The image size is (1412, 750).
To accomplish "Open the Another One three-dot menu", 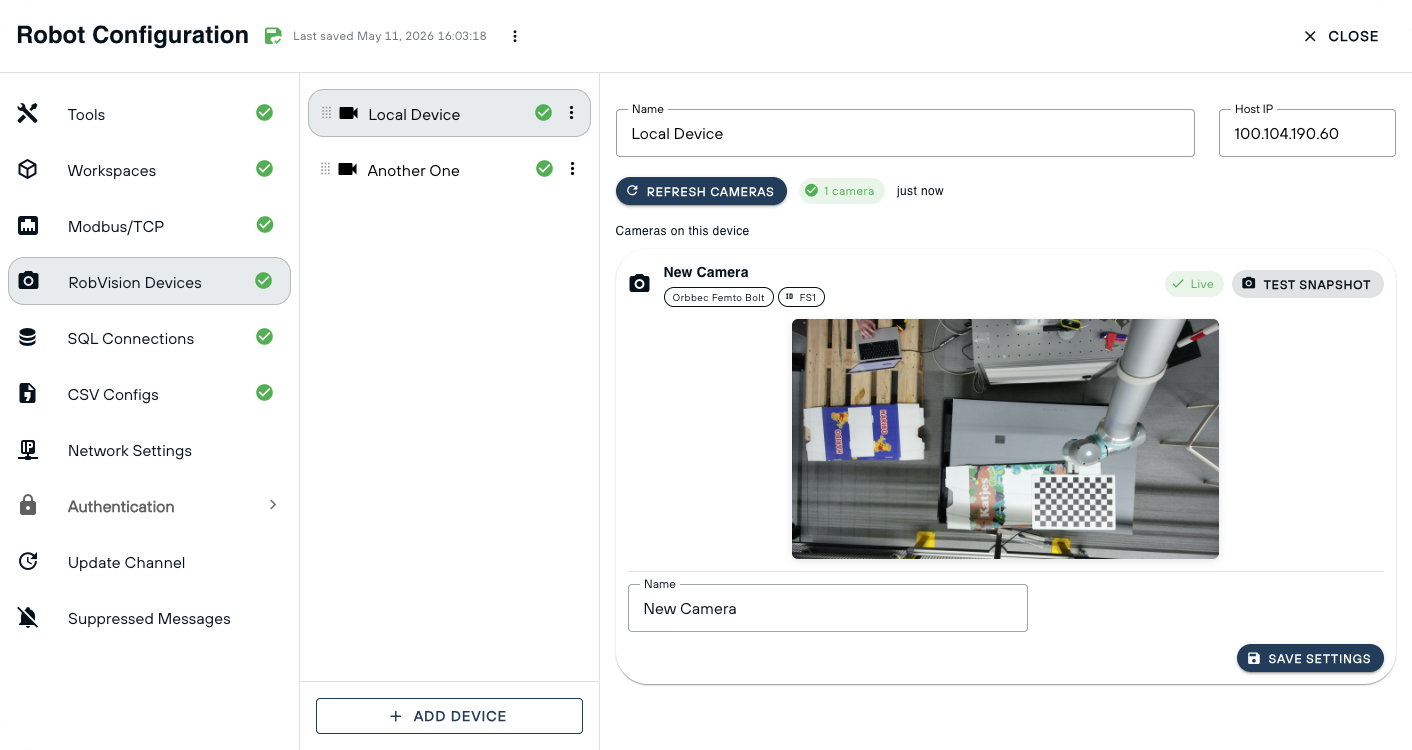I will 572,169.
